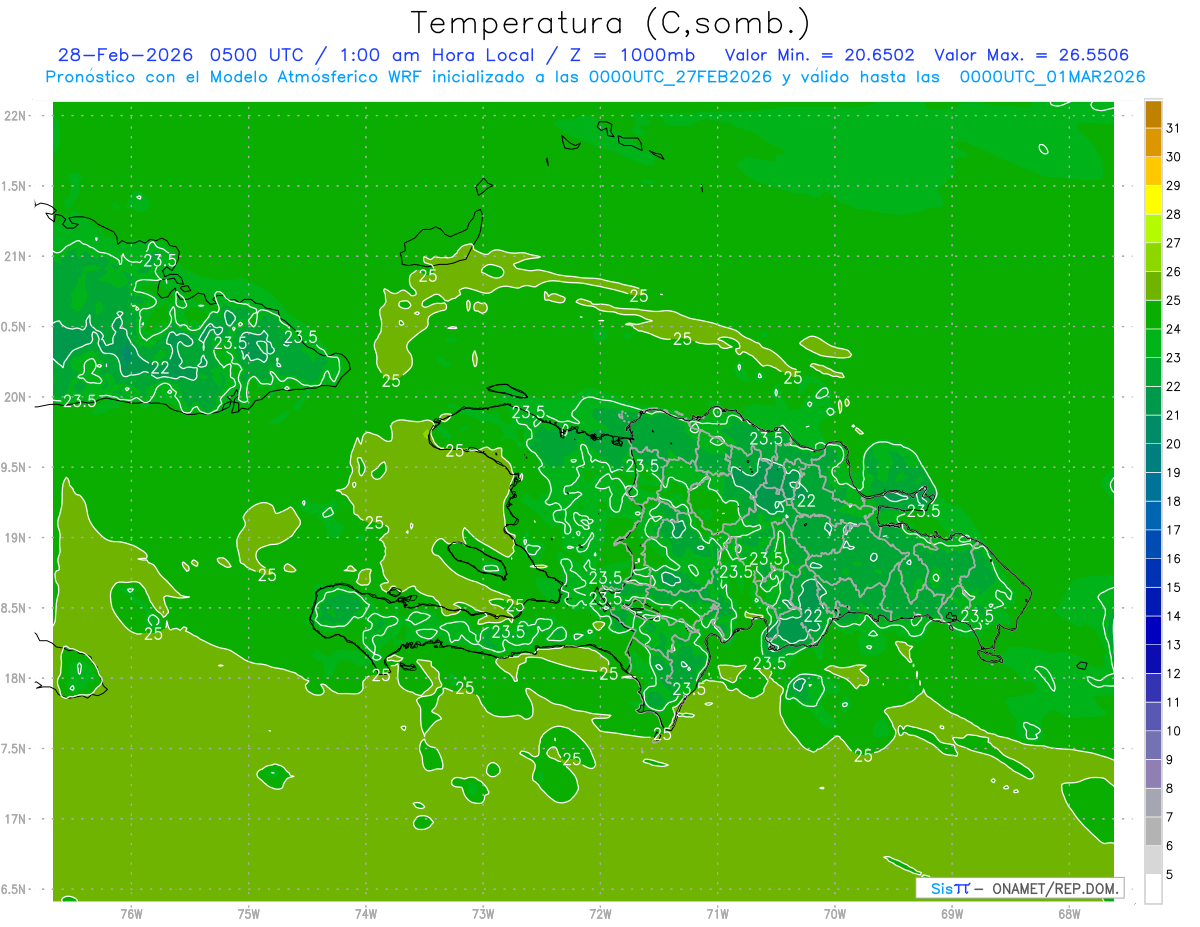Select the '28-Feb-2026' date text
Screen dimensions: 1200x927
(x=125, y=55)
